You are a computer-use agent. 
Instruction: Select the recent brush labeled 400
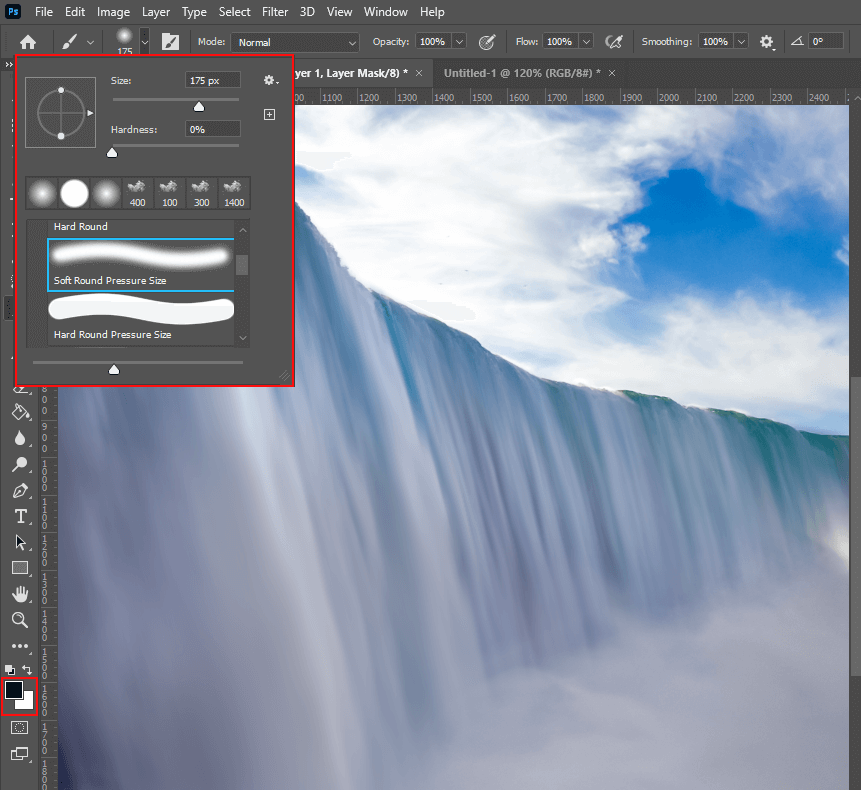click(137, 193)
